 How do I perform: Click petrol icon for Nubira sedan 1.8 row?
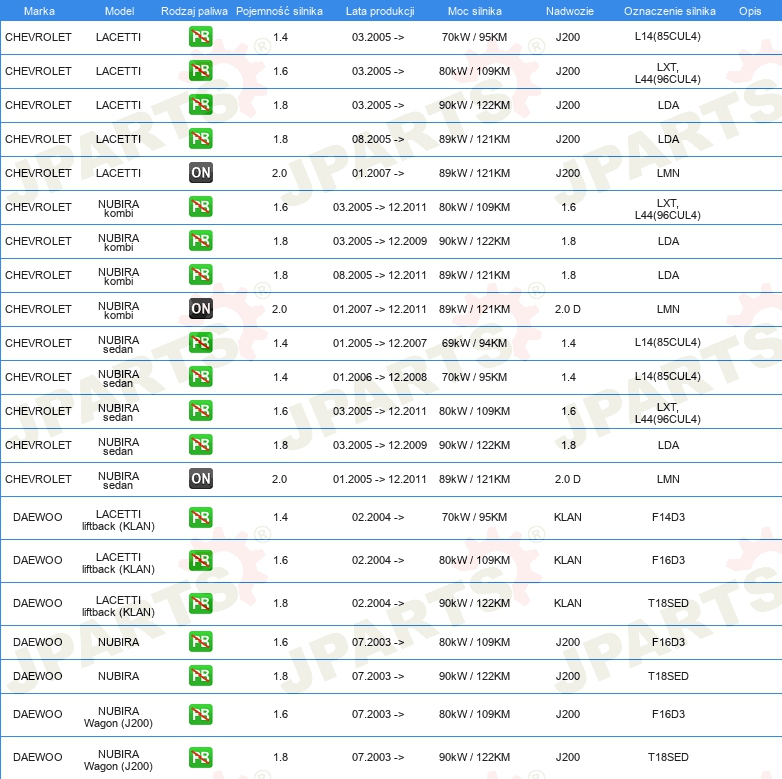click(x=200, y=444)
